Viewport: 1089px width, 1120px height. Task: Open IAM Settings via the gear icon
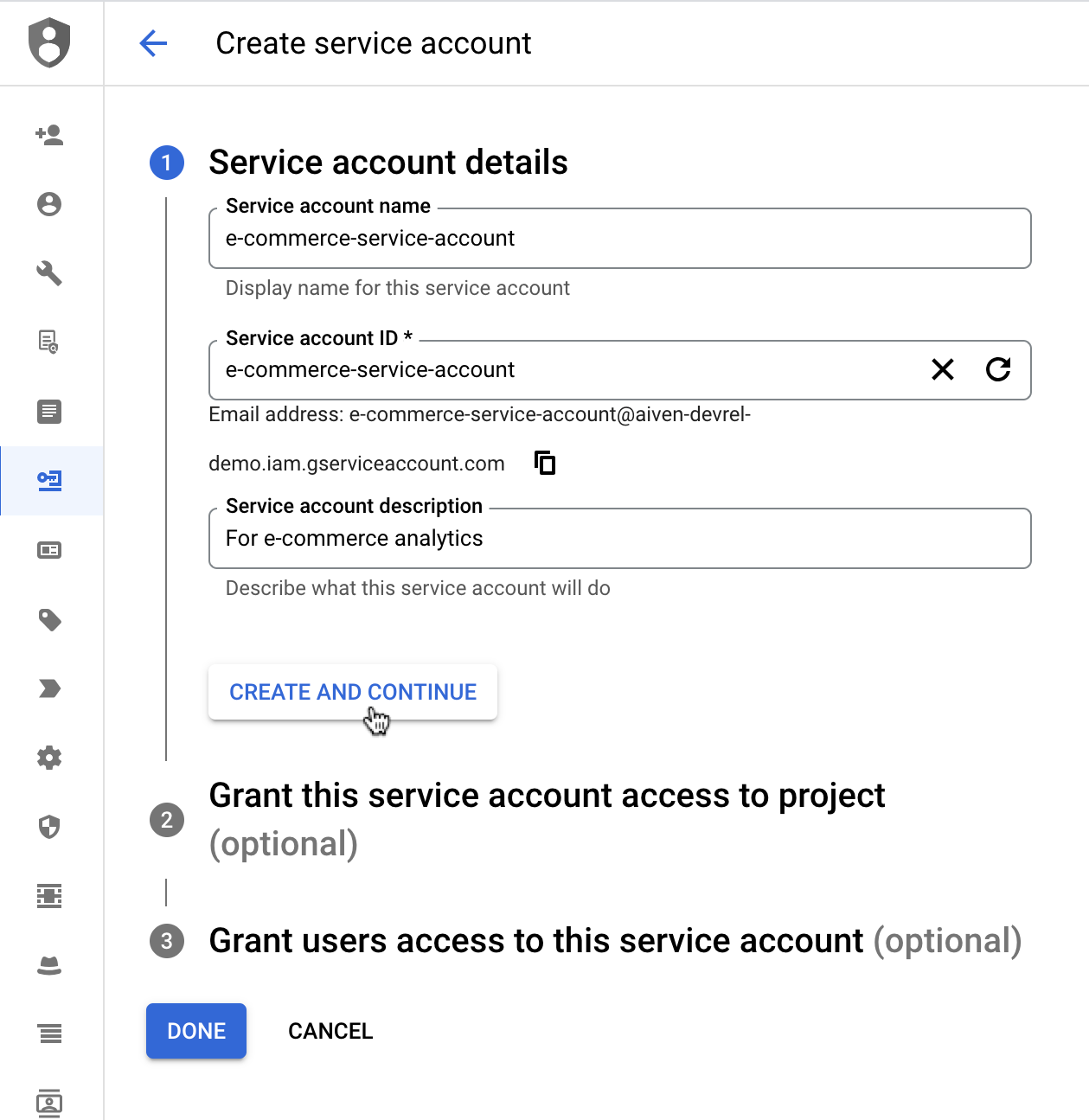pos(49,758)
